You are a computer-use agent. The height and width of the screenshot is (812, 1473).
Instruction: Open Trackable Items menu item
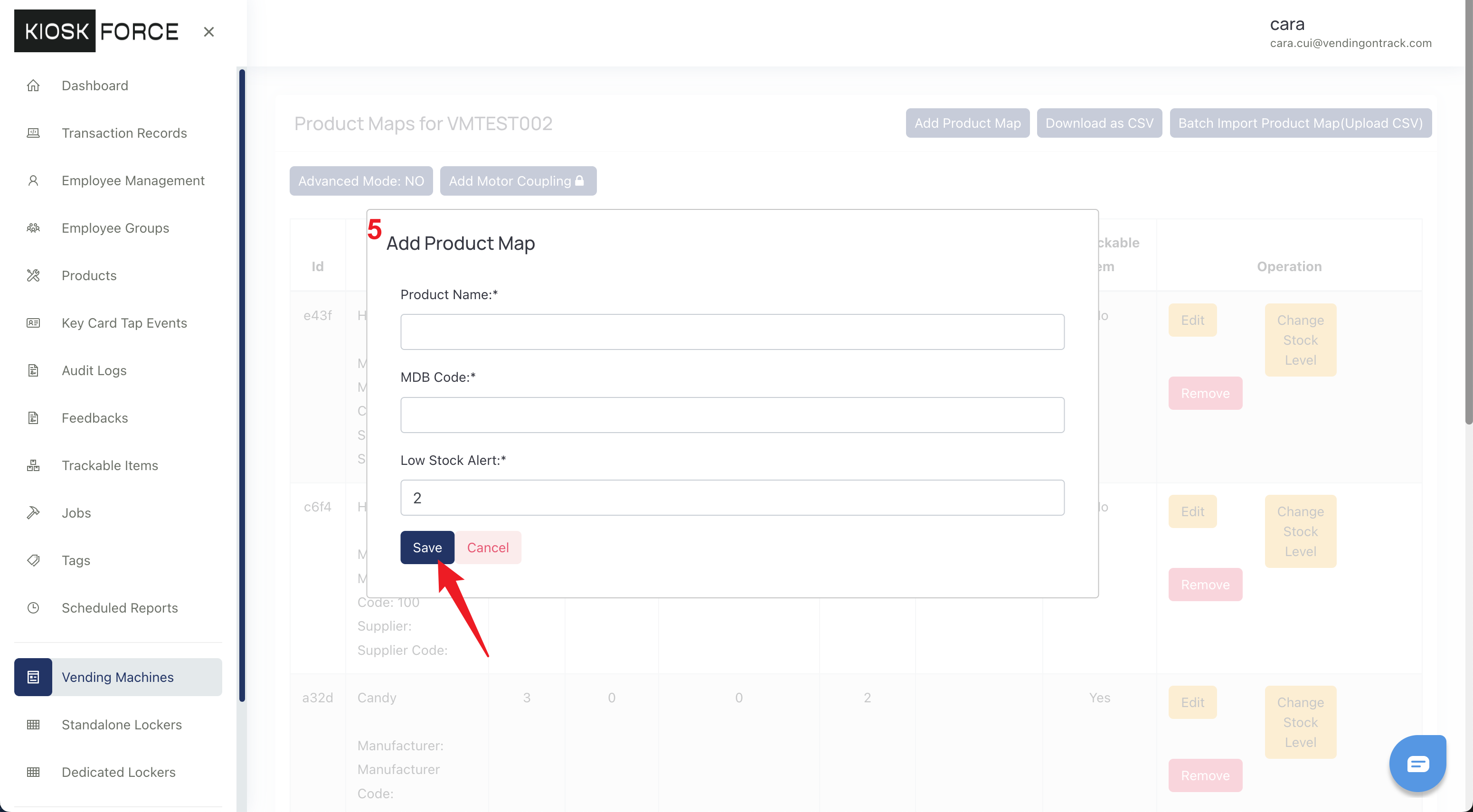pyautogui.click(x=118, y=465)
